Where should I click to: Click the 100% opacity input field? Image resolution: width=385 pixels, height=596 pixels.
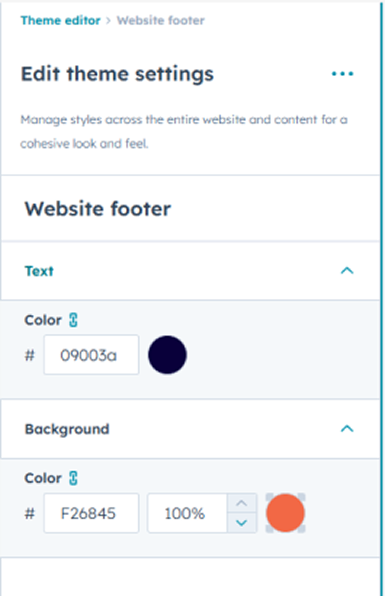187,513
